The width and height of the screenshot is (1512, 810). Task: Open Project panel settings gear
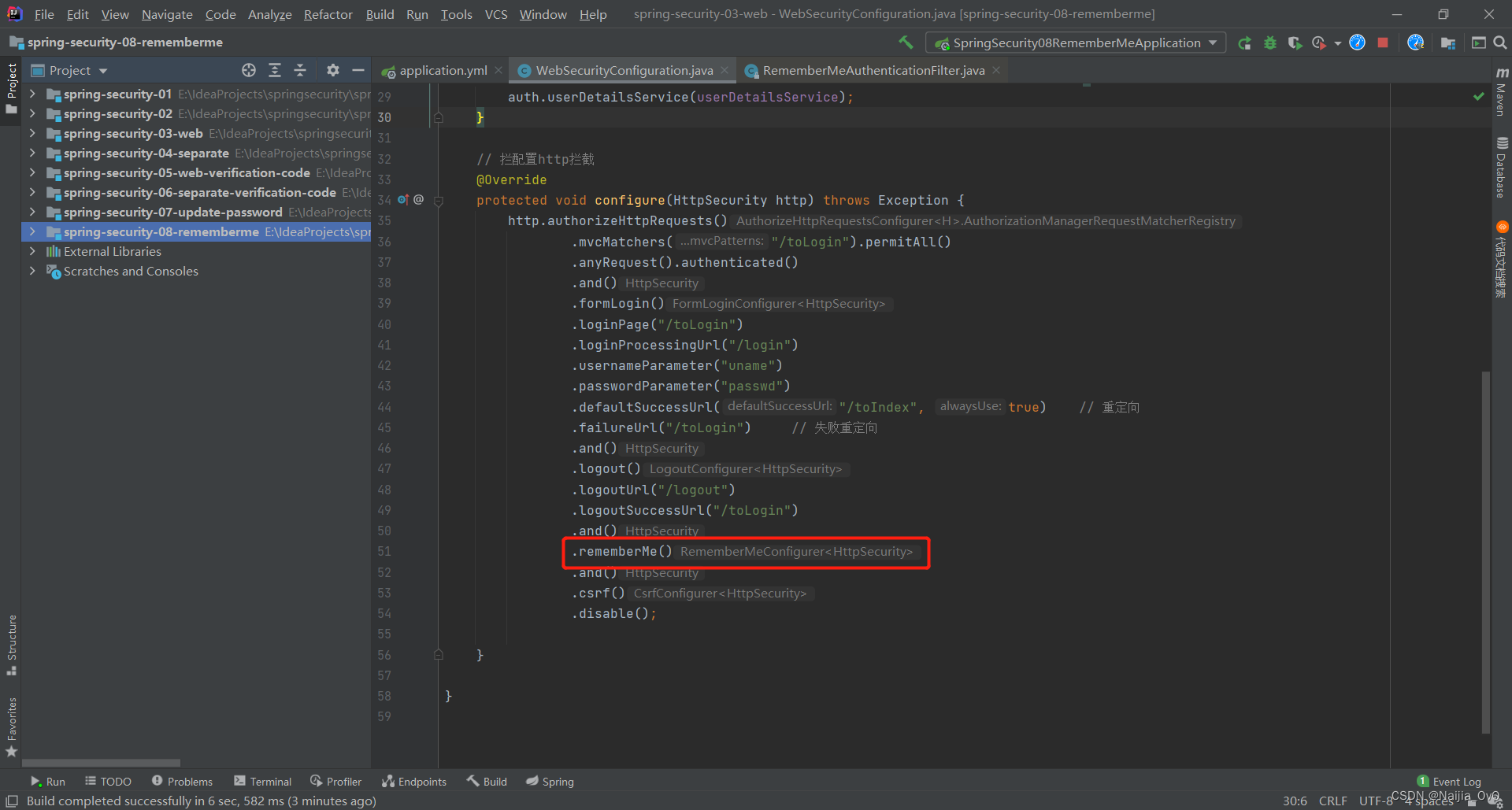(x=333, y=70)
